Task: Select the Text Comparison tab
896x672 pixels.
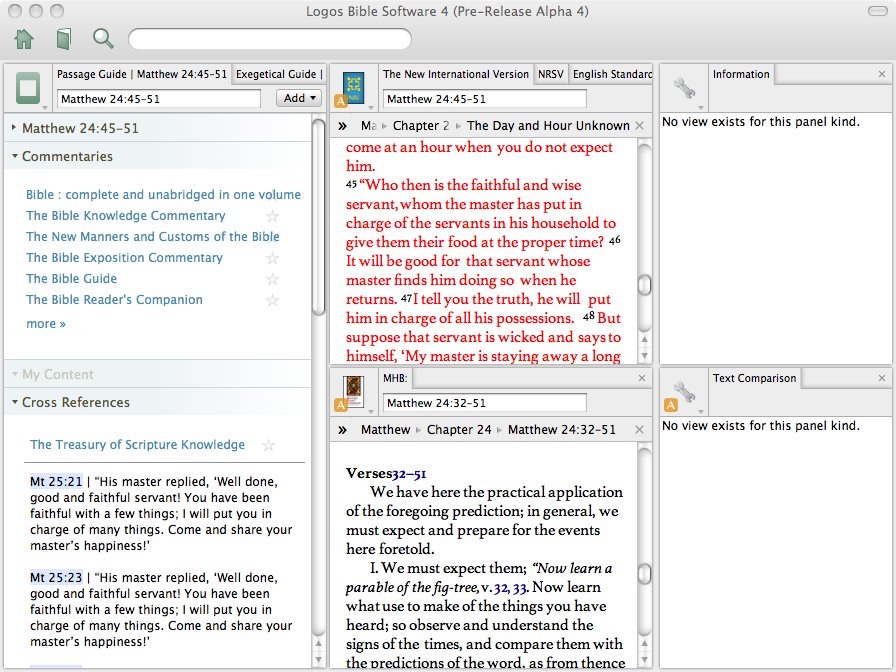Action: point(754,378)
